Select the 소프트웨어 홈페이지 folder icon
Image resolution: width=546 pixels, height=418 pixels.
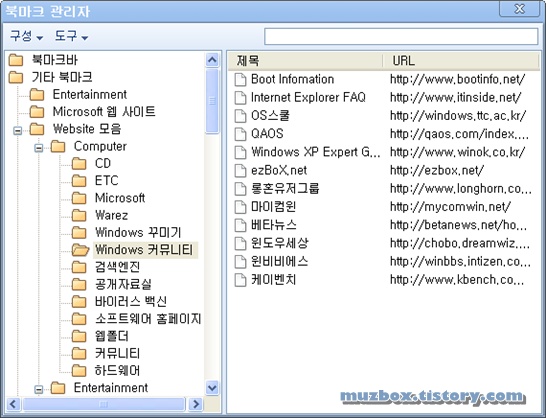coord(79,319)
